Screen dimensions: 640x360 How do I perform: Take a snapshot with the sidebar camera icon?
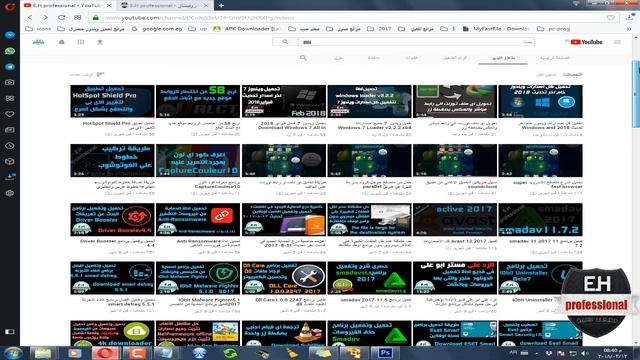click(9, 82)
